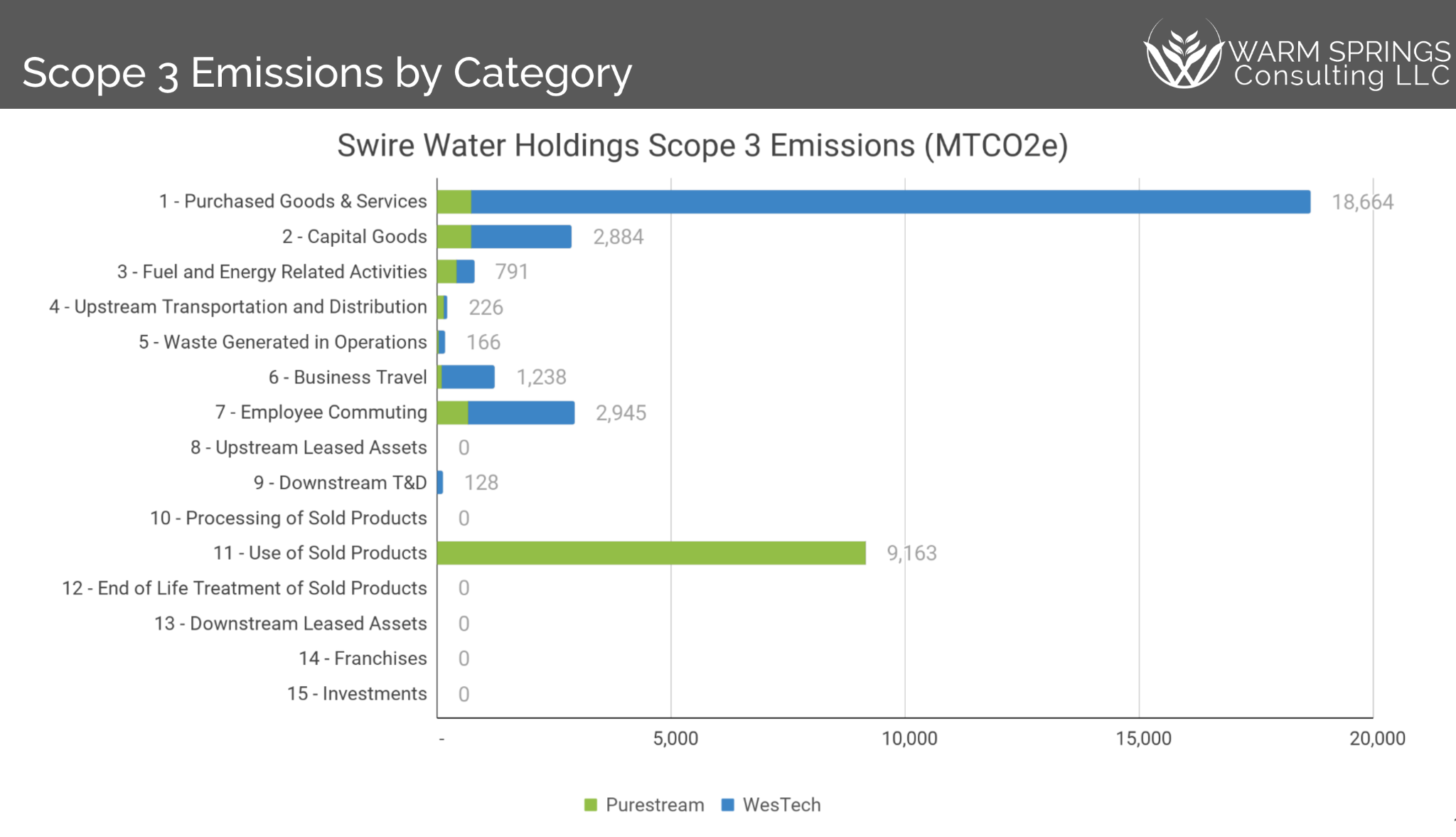Image resolution: width=1456 pixels, height=837 pixels.
Task: Select the WesTech legend label
Action: tap(781, 805)
